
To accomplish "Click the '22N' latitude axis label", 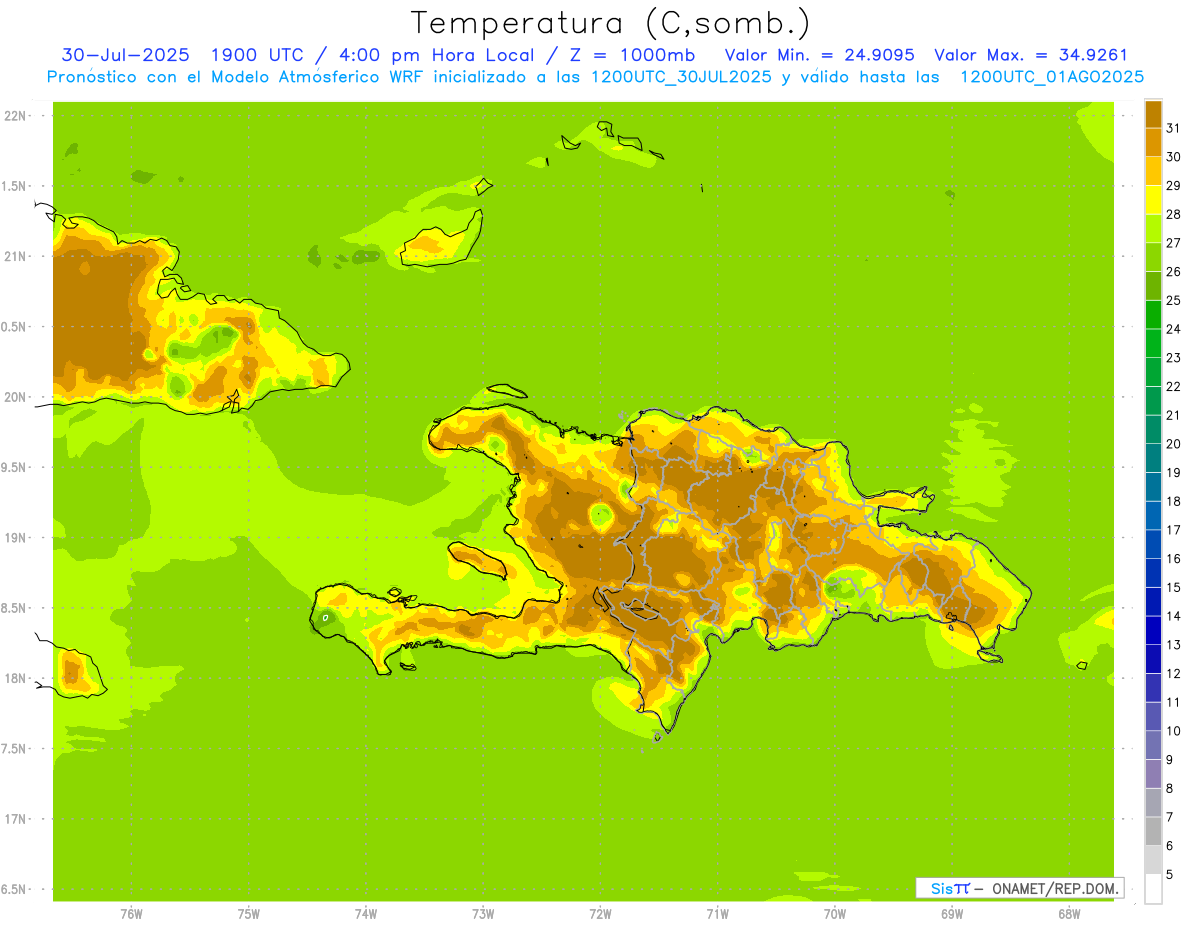I will click(14, 116).
